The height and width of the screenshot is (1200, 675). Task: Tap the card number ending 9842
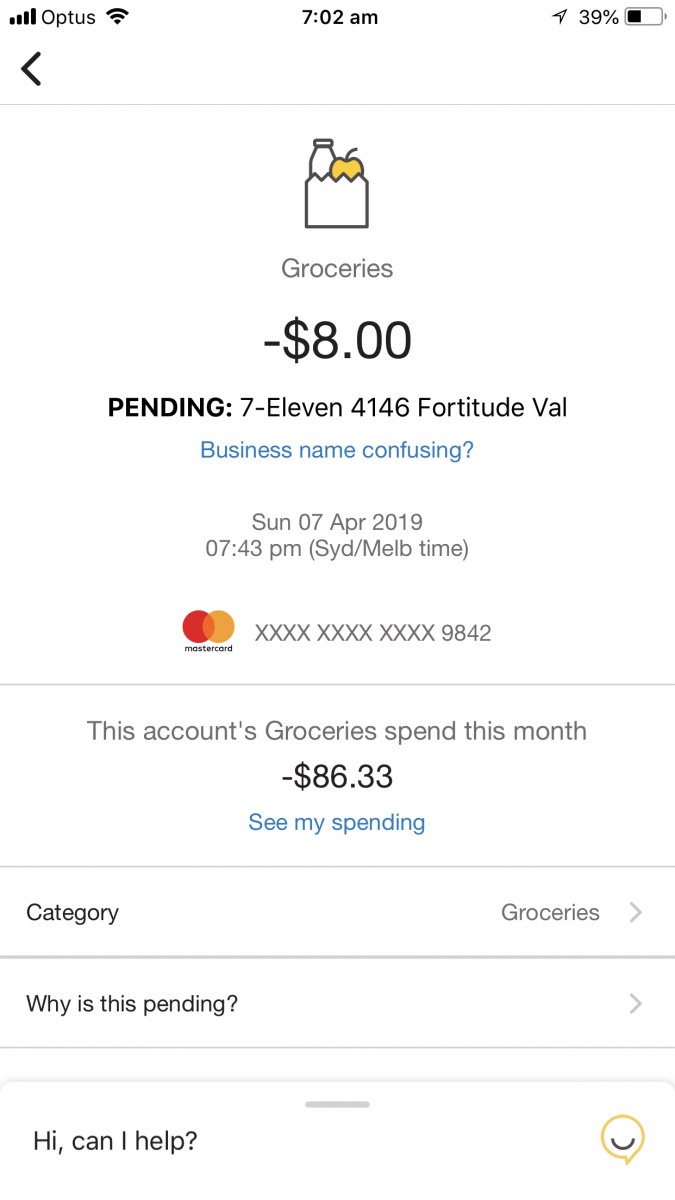coord(373,633)
